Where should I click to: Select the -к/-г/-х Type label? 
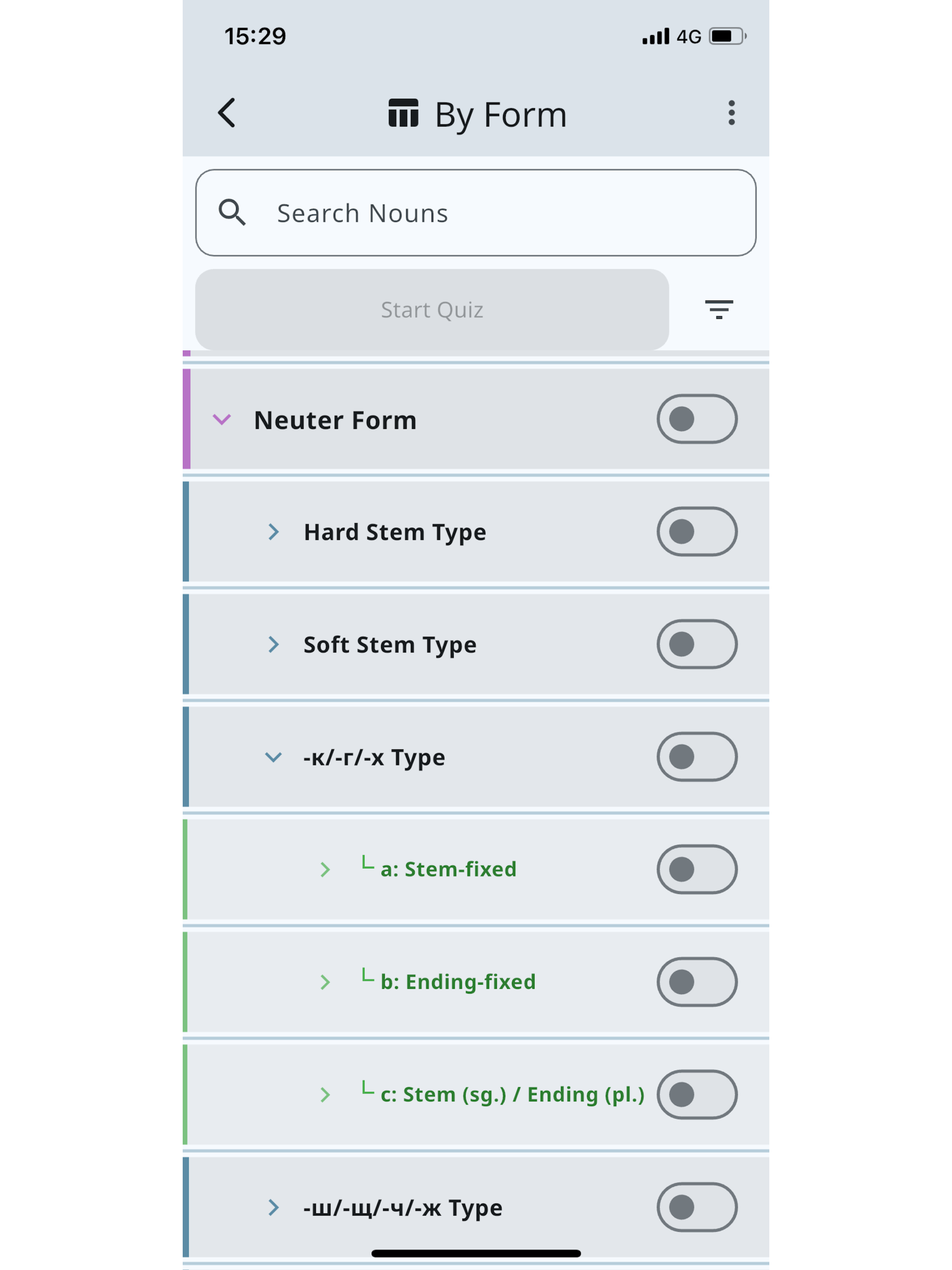point(374,757)
